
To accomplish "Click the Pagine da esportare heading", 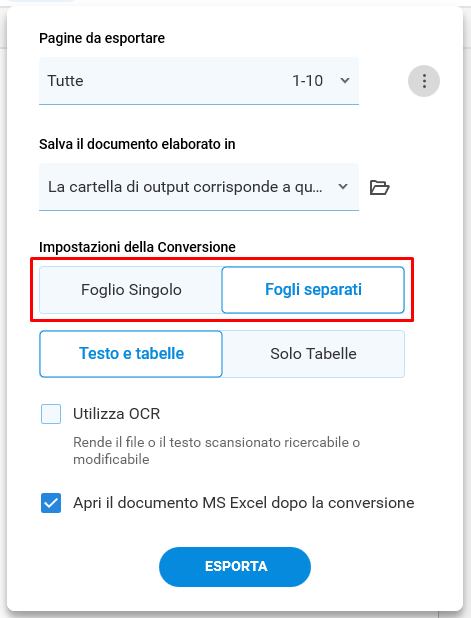I will point(102,38).
